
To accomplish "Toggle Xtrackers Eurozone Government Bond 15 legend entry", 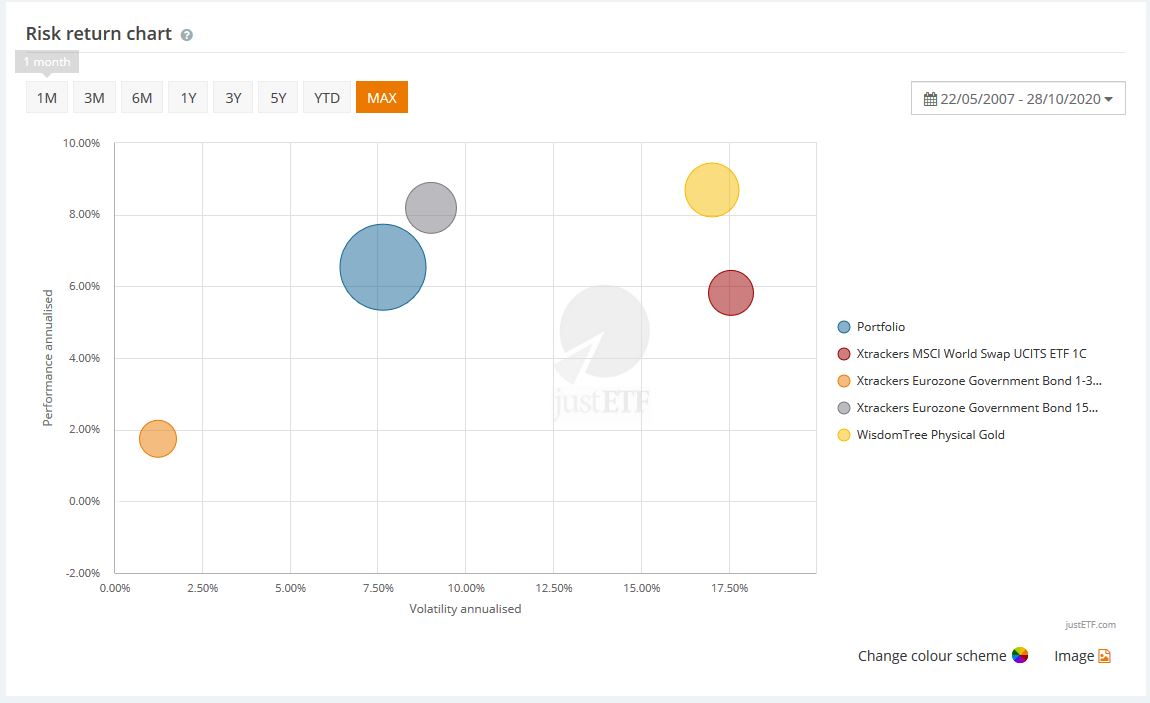I will 967,408.
